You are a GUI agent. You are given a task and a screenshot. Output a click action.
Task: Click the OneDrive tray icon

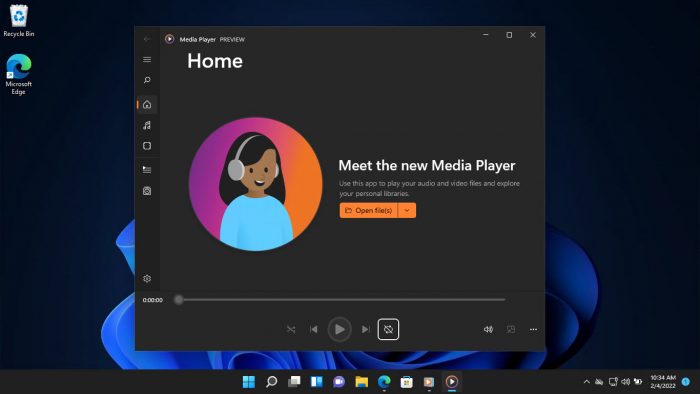click(x=600, y=382)
